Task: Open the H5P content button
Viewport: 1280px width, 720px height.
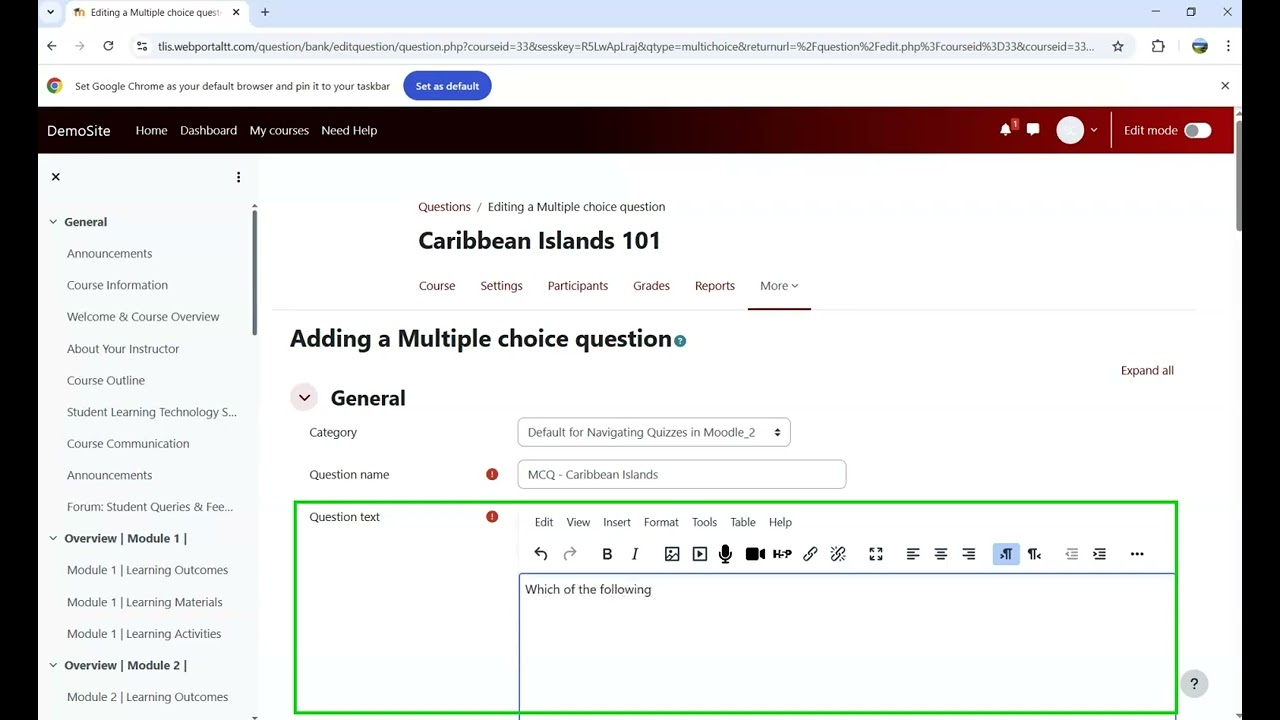Action: click(783, 554)
